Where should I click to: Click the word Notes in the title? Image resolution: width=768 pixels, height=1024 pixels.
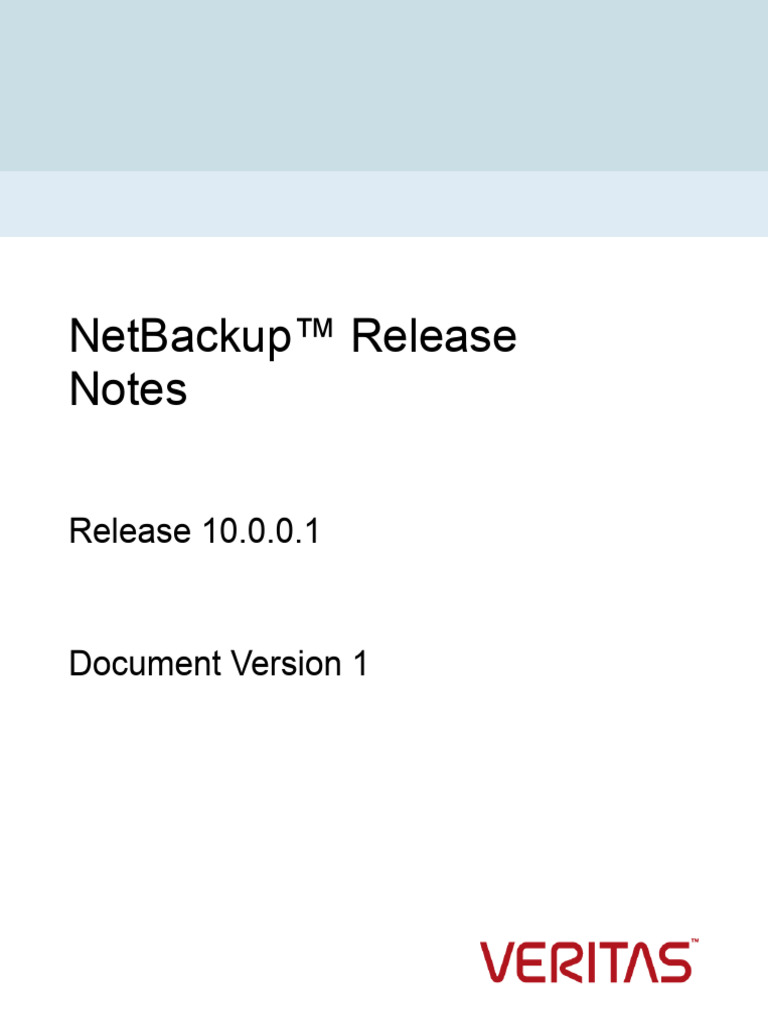pyautogui.click(x=128, y=390)
